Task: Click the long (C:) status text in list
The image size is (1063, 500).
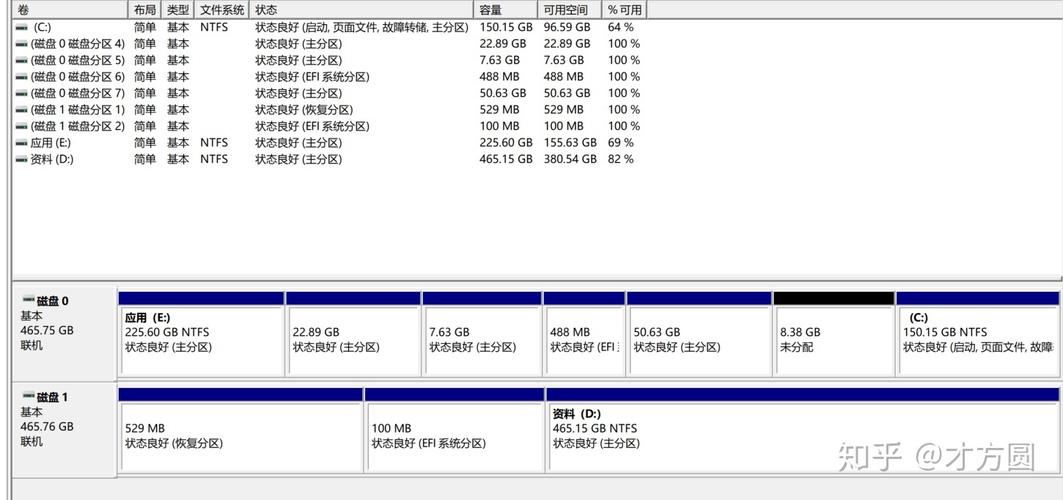Action: [x=362, y=28]
